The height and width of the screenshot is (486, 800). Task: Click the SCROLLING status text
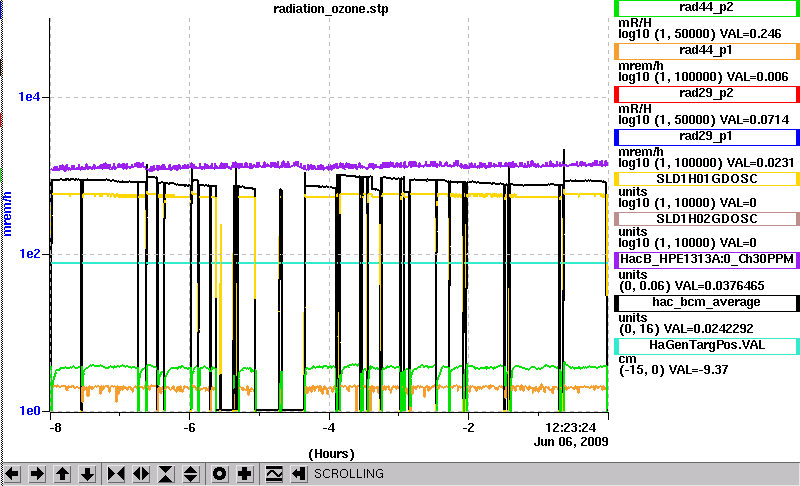pos(349,474)
